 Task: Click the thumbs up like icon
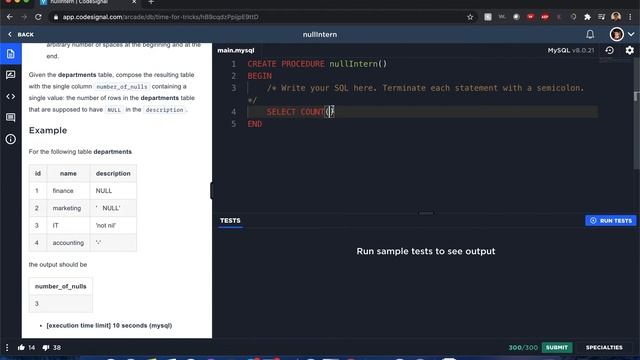(21, 347)
